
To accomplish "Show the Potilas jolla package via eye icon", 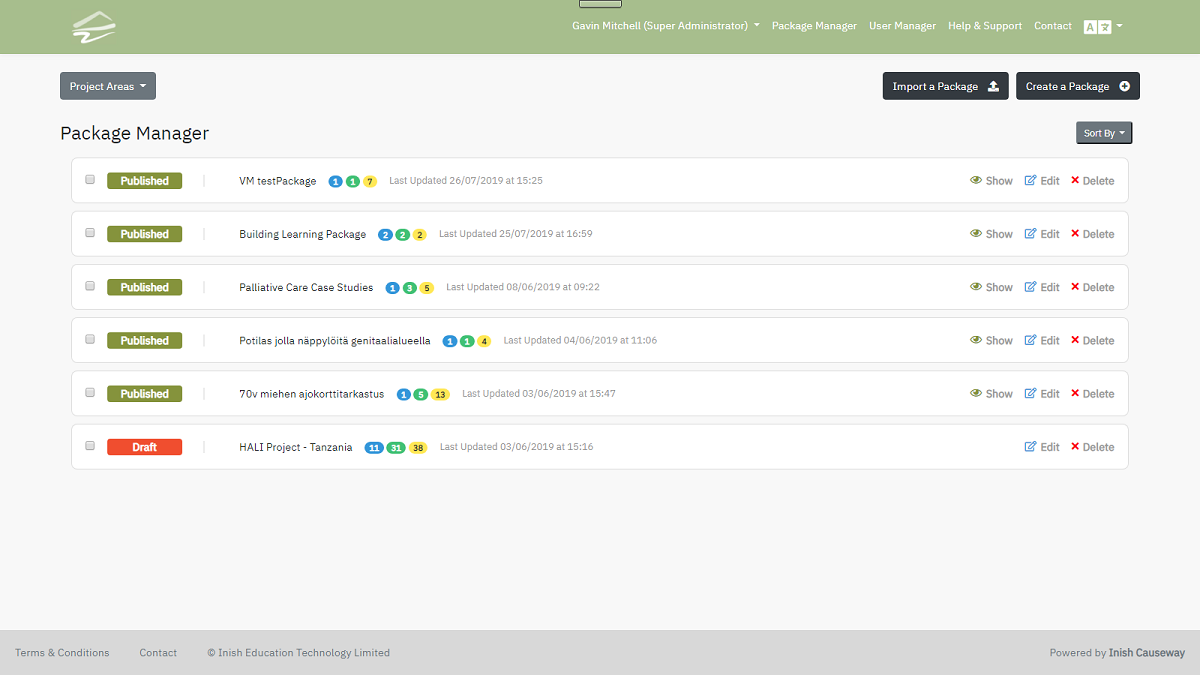I will 976,341.
